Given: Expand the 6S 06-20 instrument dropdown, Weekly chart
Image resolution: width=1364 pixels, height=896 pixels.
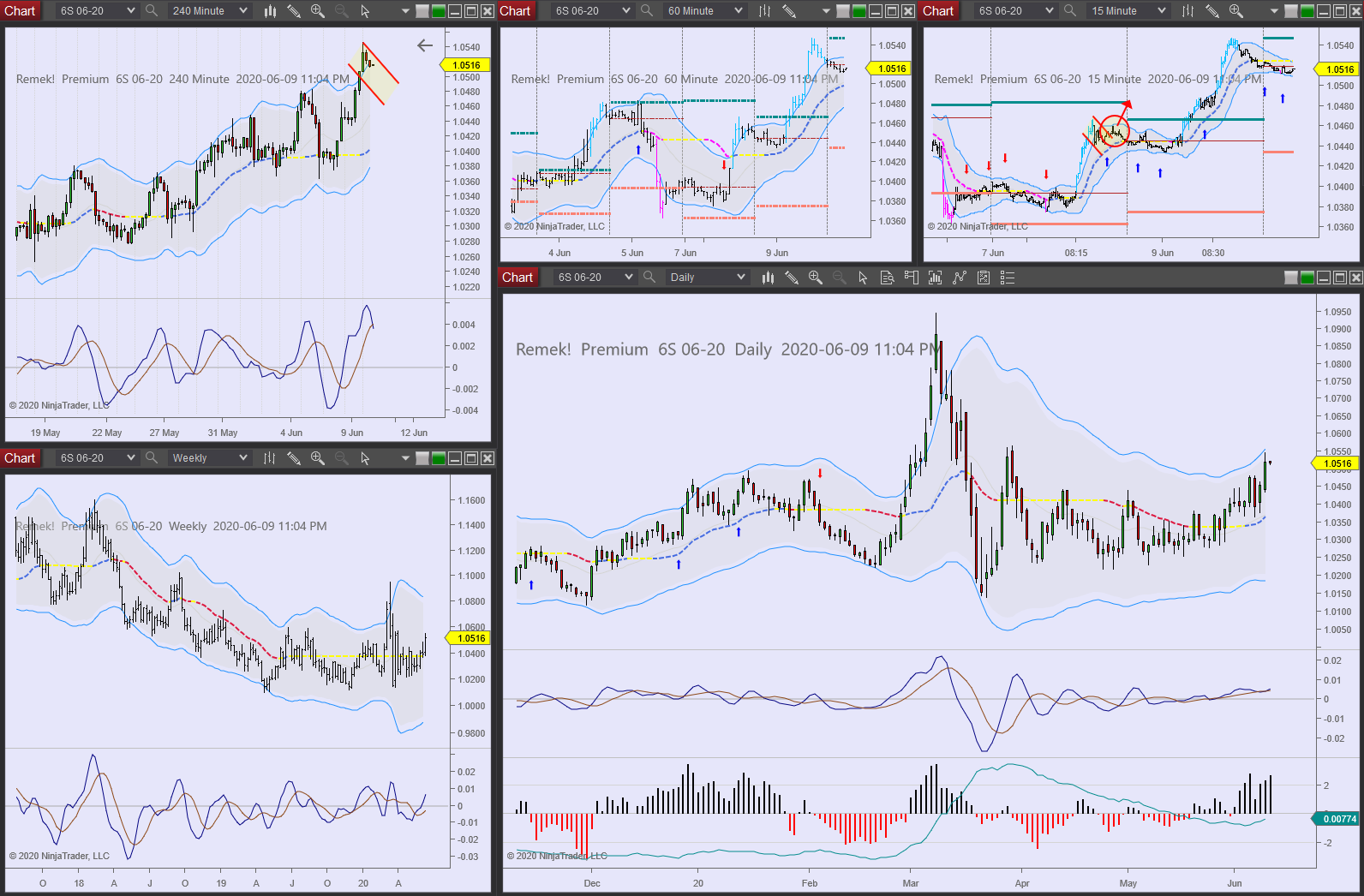Looking at the screenshot, I should 97,458.
